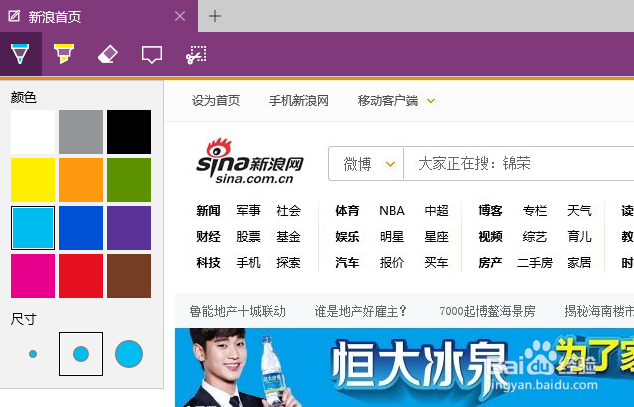Open the 社会 channel link
This screenshot has width=634, height=407.
(x=288, y=211)
